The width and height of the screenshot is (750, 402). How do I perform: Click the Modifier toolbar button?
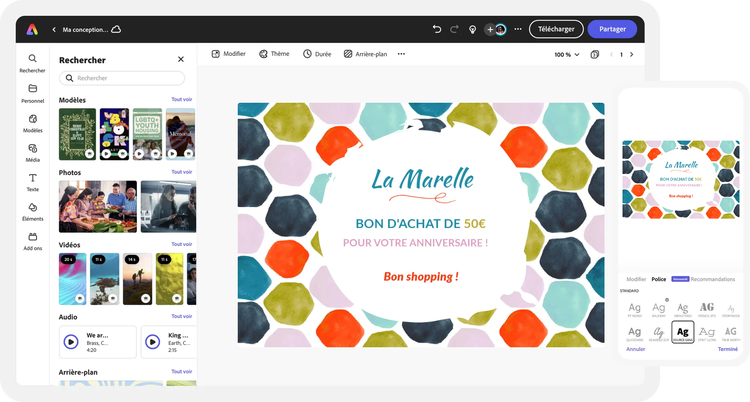(x=228, y=54)
